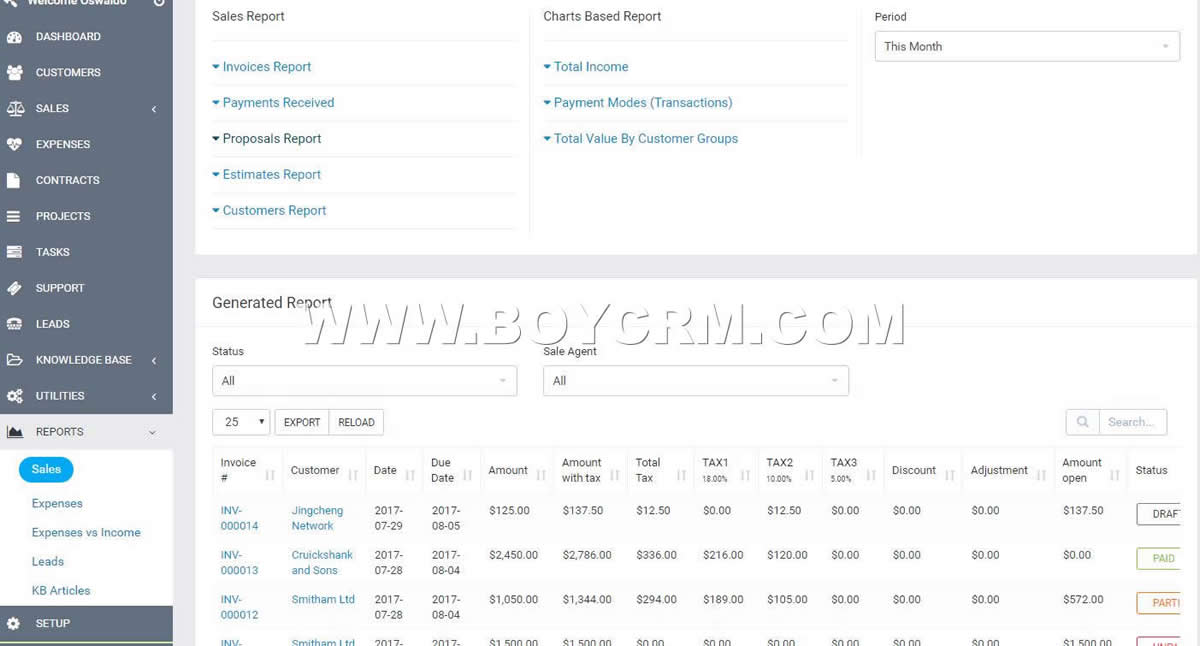The height and width of the screenshot is (646, 1200).
Task: Open Expenses vs Income report submenu
Action: click(x=86, y=533)
